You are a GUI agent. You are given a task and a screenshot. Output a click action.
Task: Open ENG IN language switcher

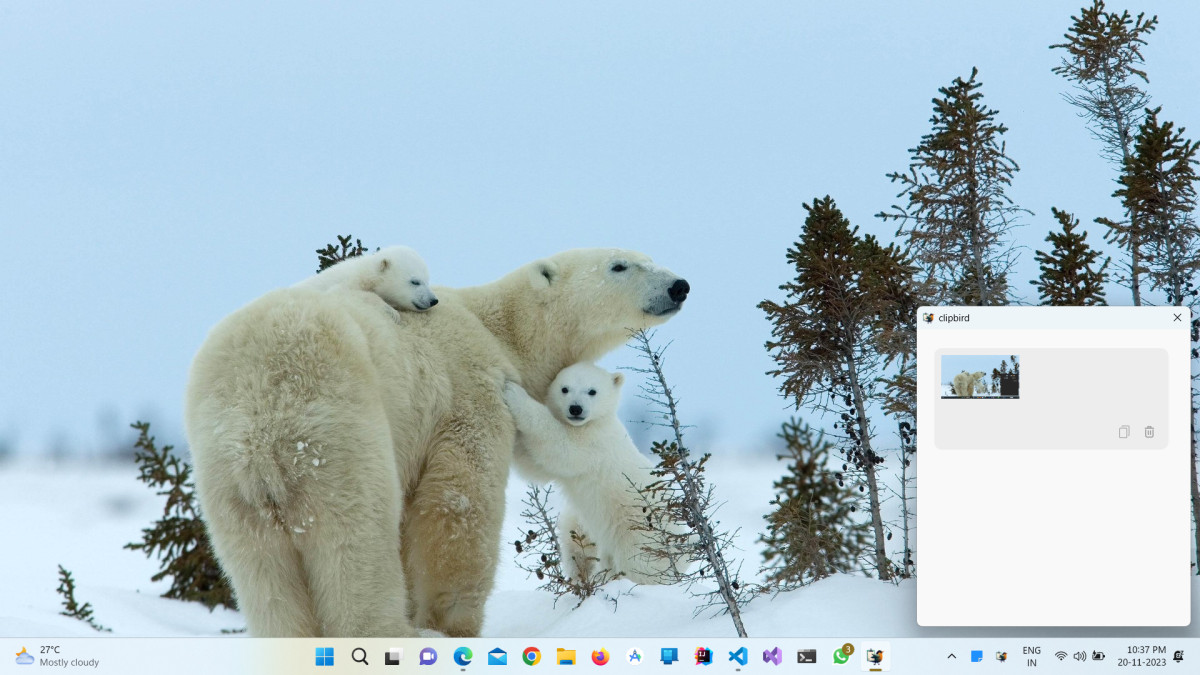[x=1031, y=656]
